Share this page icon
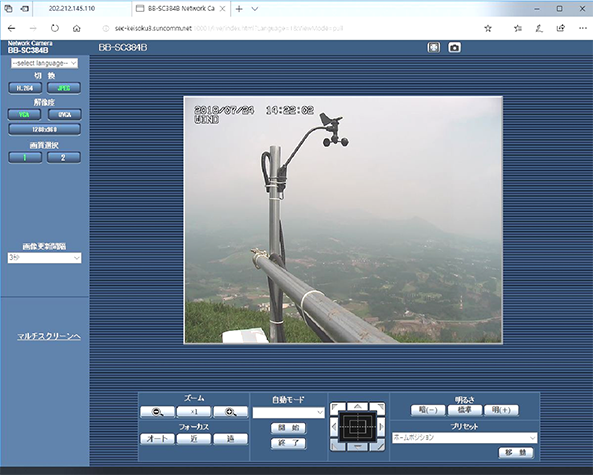 point(560,28)
